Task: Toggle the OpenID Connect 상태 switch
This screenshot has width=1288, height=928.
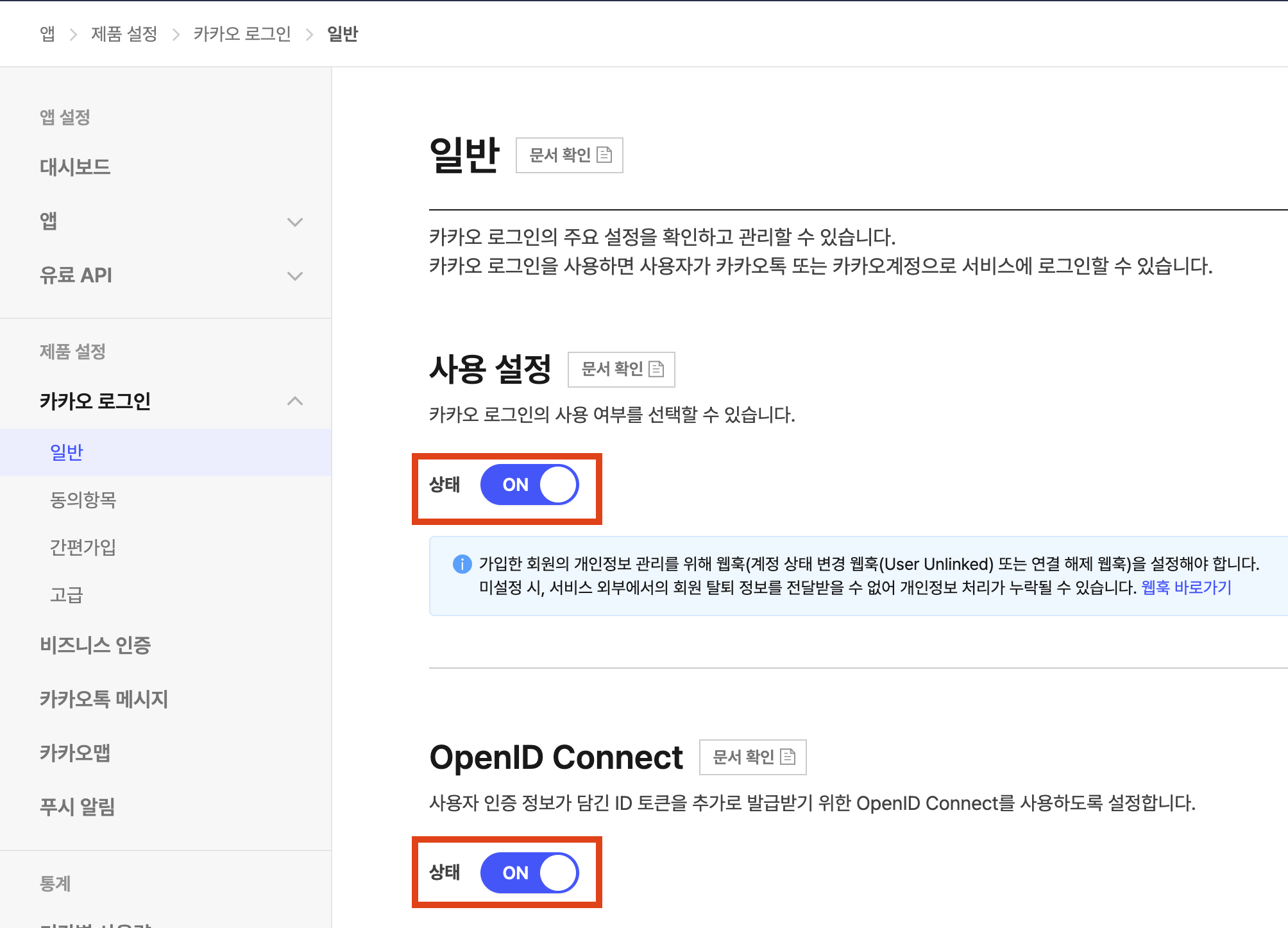Action: (x=529, y=872)
